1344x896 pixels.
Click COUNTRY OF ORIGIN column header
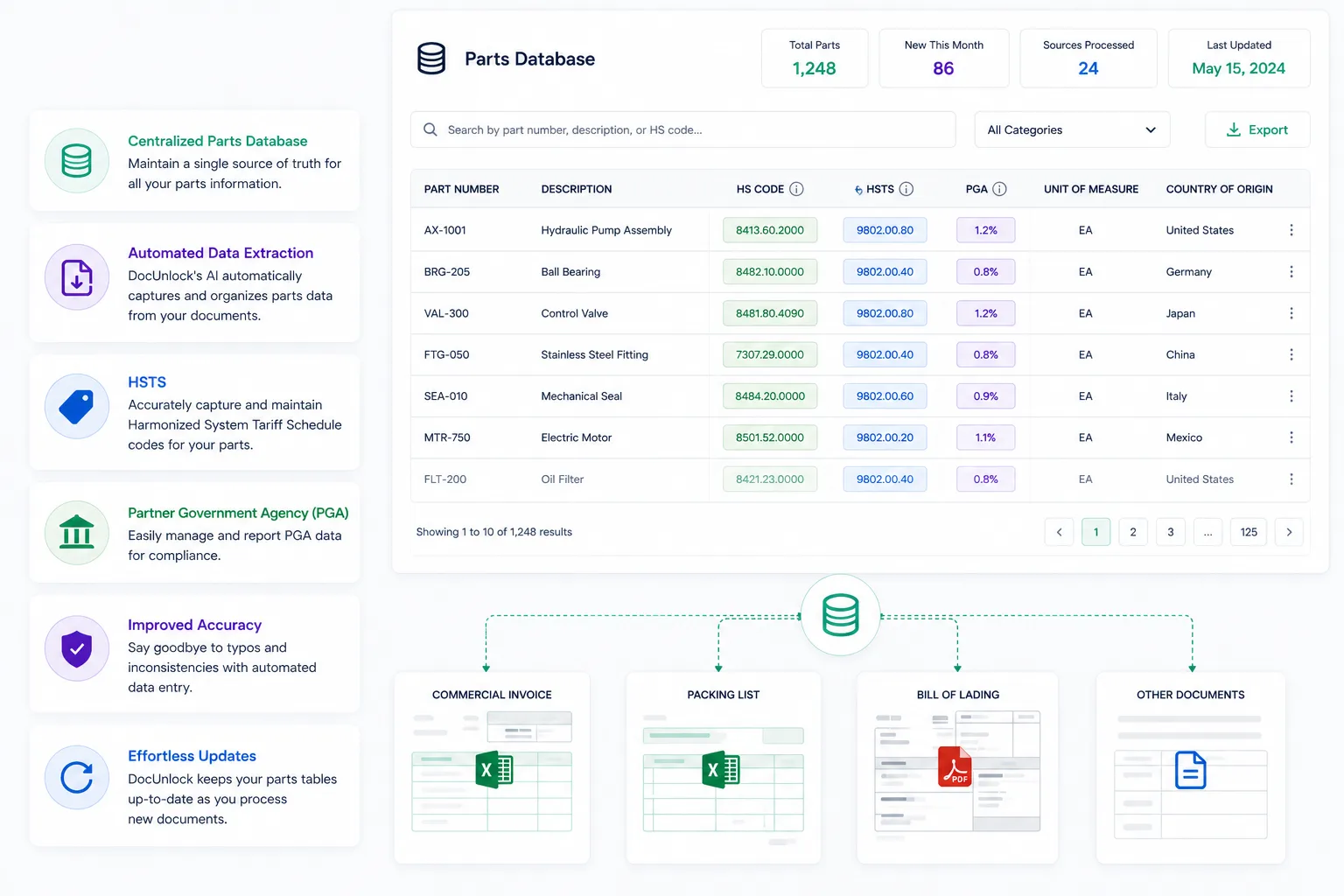coord(1219,189)
